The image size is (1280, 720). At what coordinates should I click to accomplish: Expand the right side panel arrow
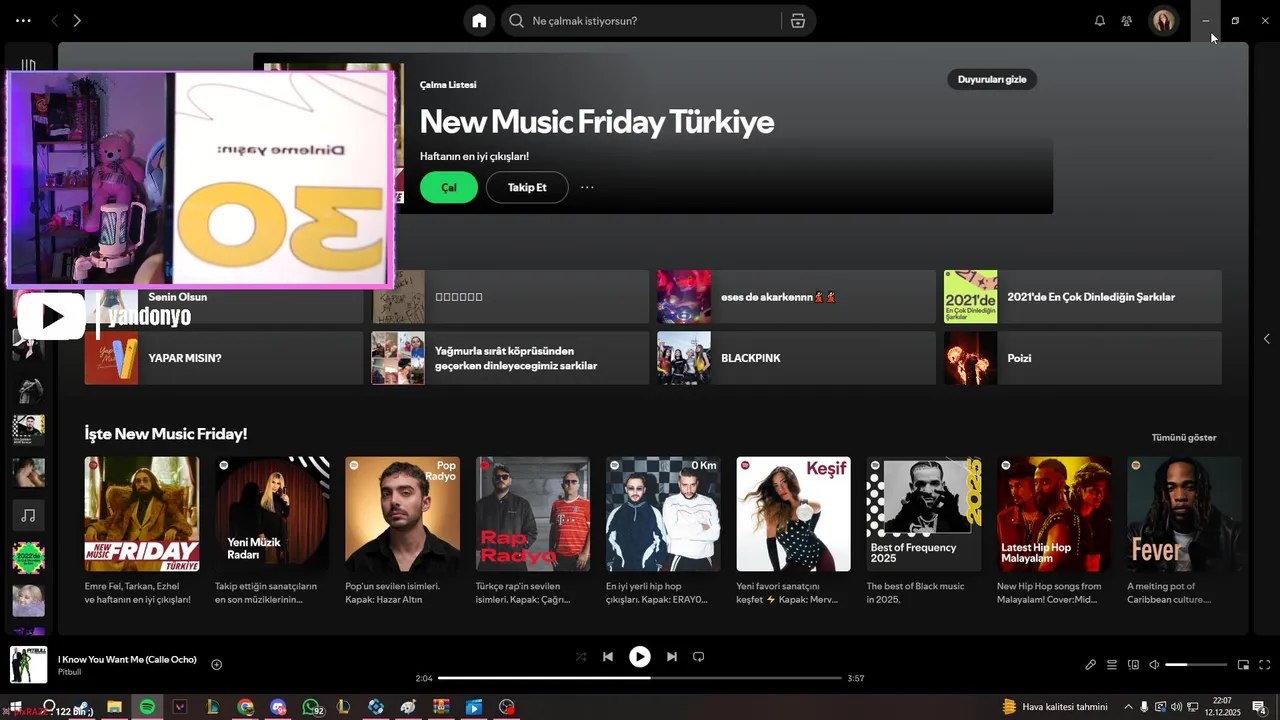[1266, 339]
